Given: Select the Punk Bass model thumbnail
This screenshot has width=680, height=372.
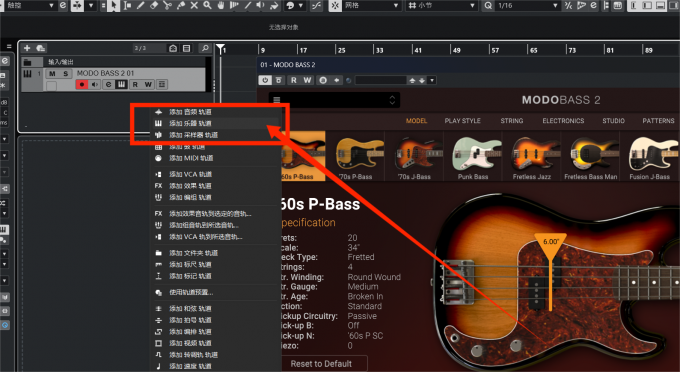Looking at the screenshot, I should (473, 157).
